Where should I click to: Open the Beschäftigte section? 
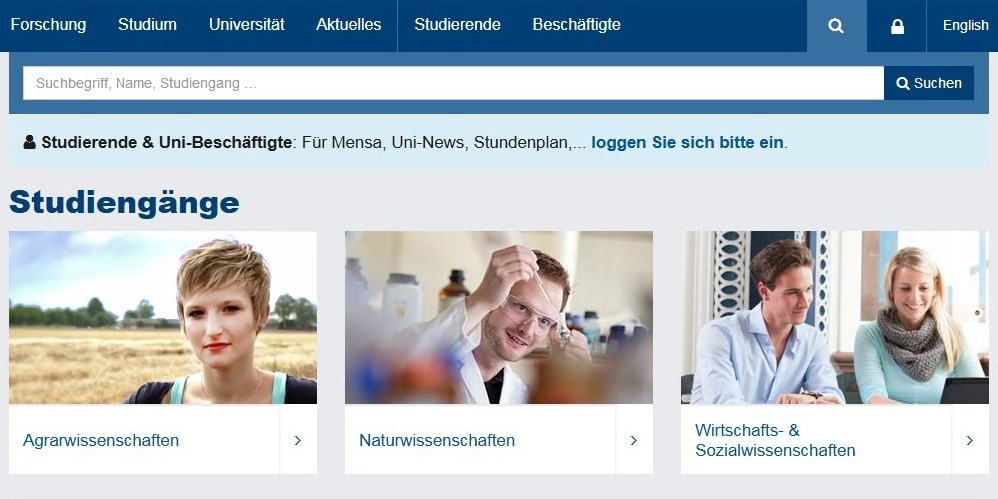(577, 25)
